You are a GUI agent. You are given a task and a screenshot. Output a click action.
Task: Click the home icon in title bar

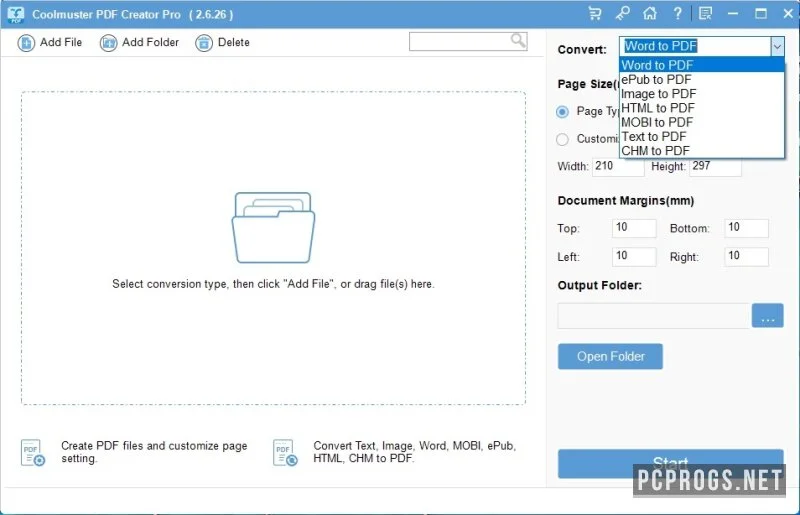pyautogui.click(x=649, y=14)
